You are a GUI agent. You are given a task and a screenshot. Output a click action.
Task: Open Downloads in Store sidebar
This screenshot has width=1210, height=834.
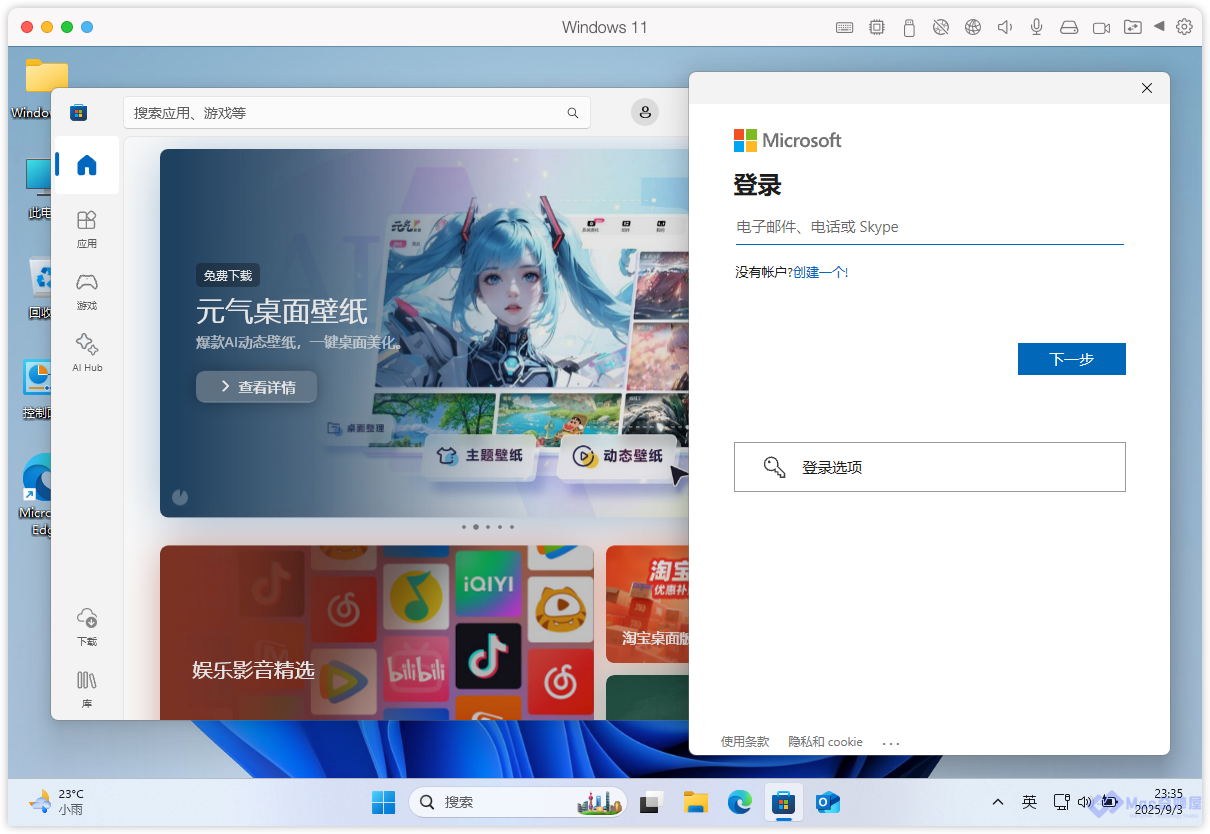coord(87,627)
